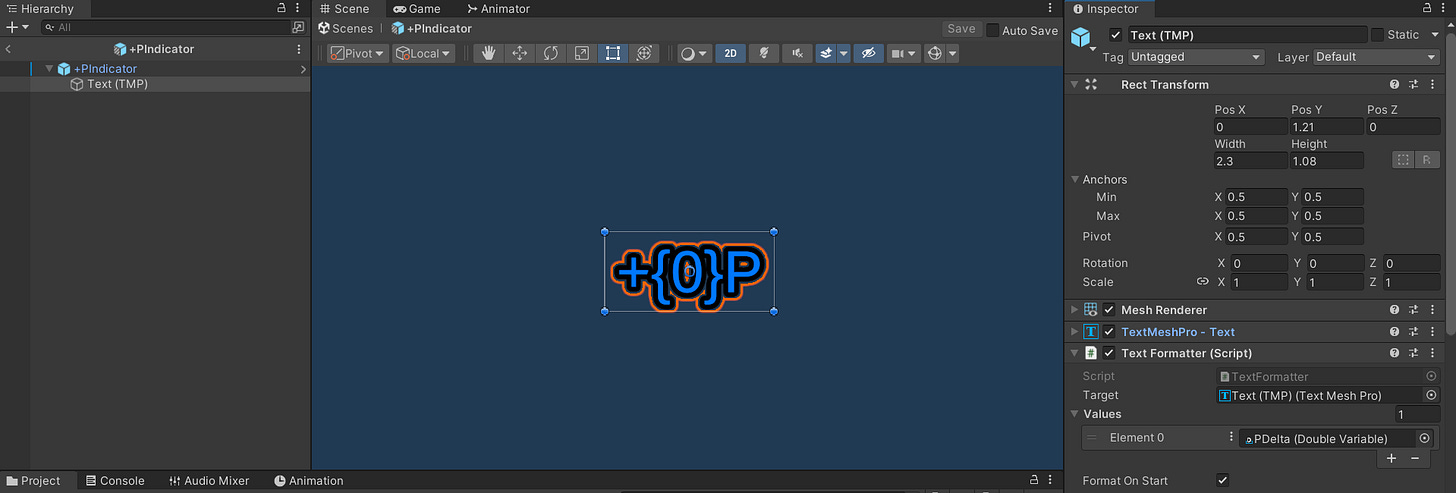Select the Scale tool
Viewport: 1456px width, 493px height.
(582, 53)
